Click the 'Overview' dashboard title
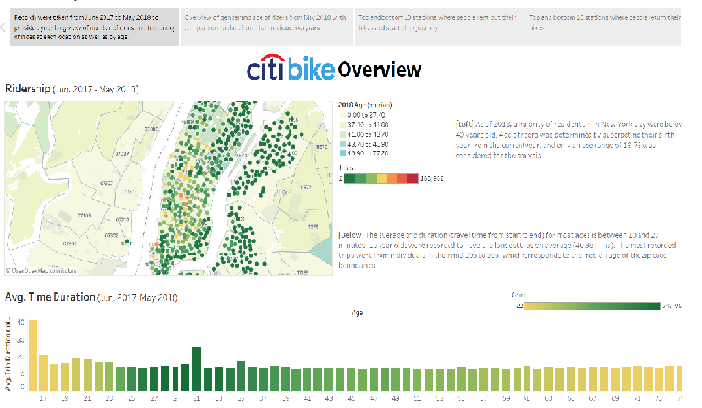 (x=379, y=69)
